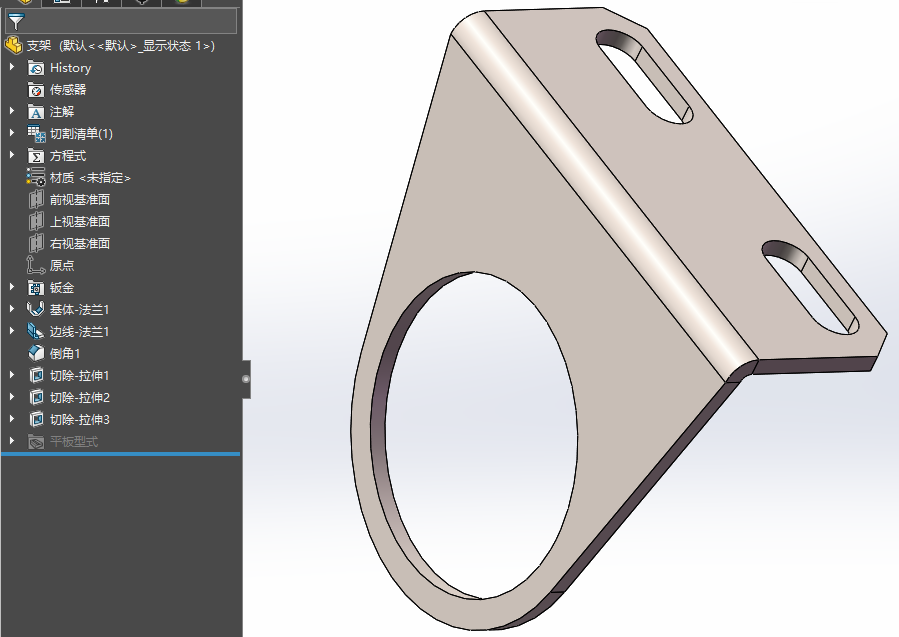Click the 材质 material icon
The image size is (899, 637).
pos(36,177)
